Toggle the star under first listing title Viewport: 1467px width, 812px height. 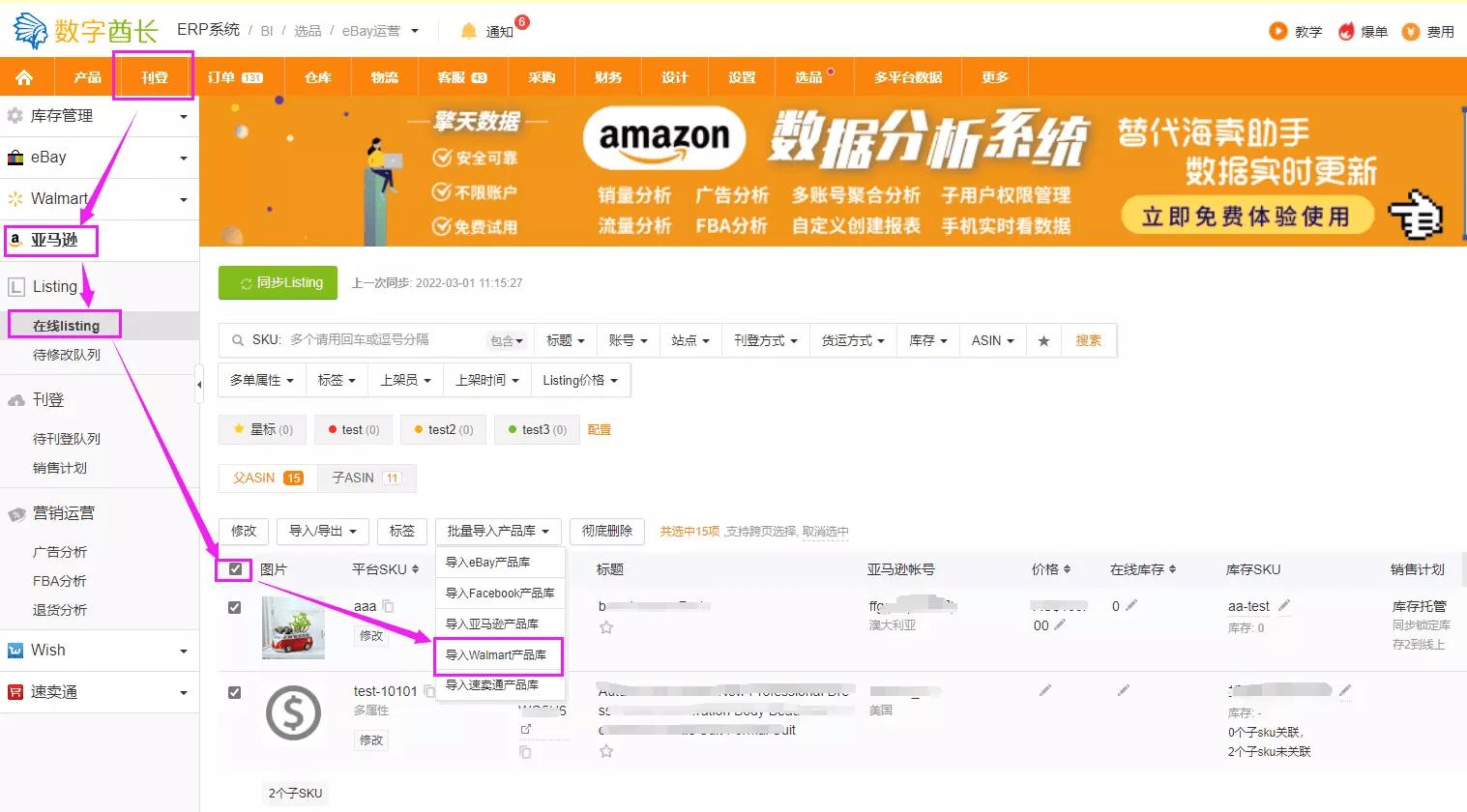(x=604, y=626)
